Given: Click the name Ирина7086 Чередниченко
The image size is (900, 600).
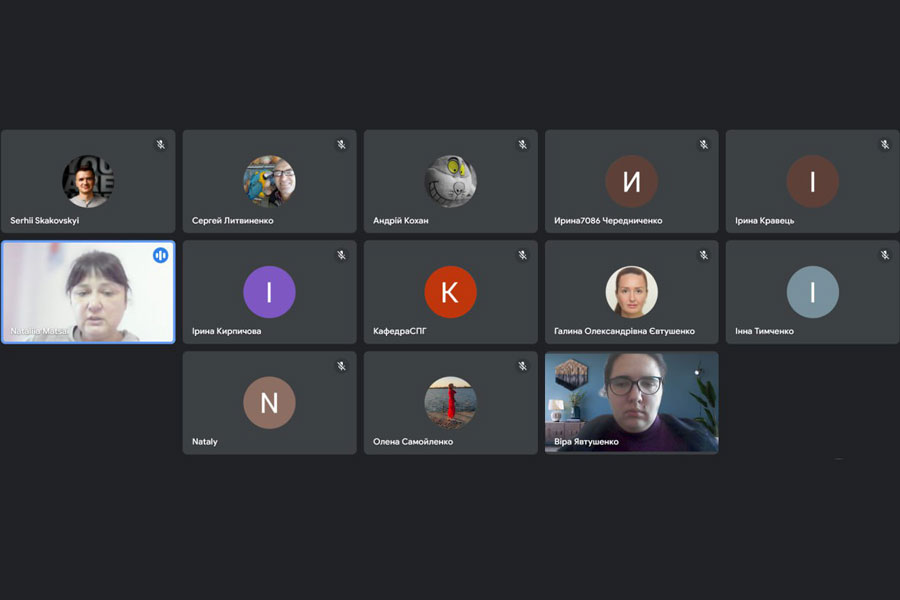Looking at the screenshot, I should coord(608,220).
